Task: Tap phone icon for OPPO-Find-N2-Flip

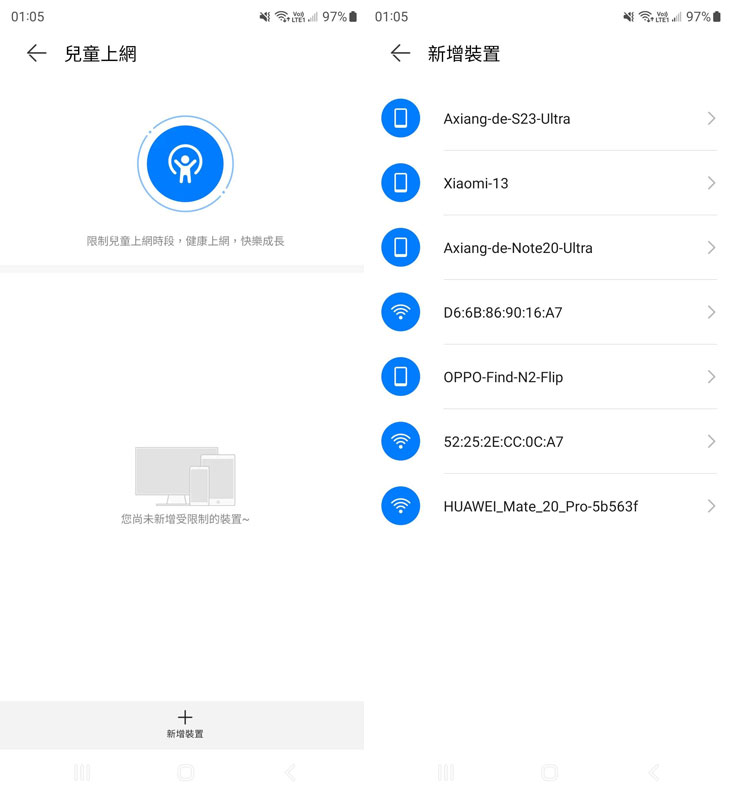Action: 400,377
